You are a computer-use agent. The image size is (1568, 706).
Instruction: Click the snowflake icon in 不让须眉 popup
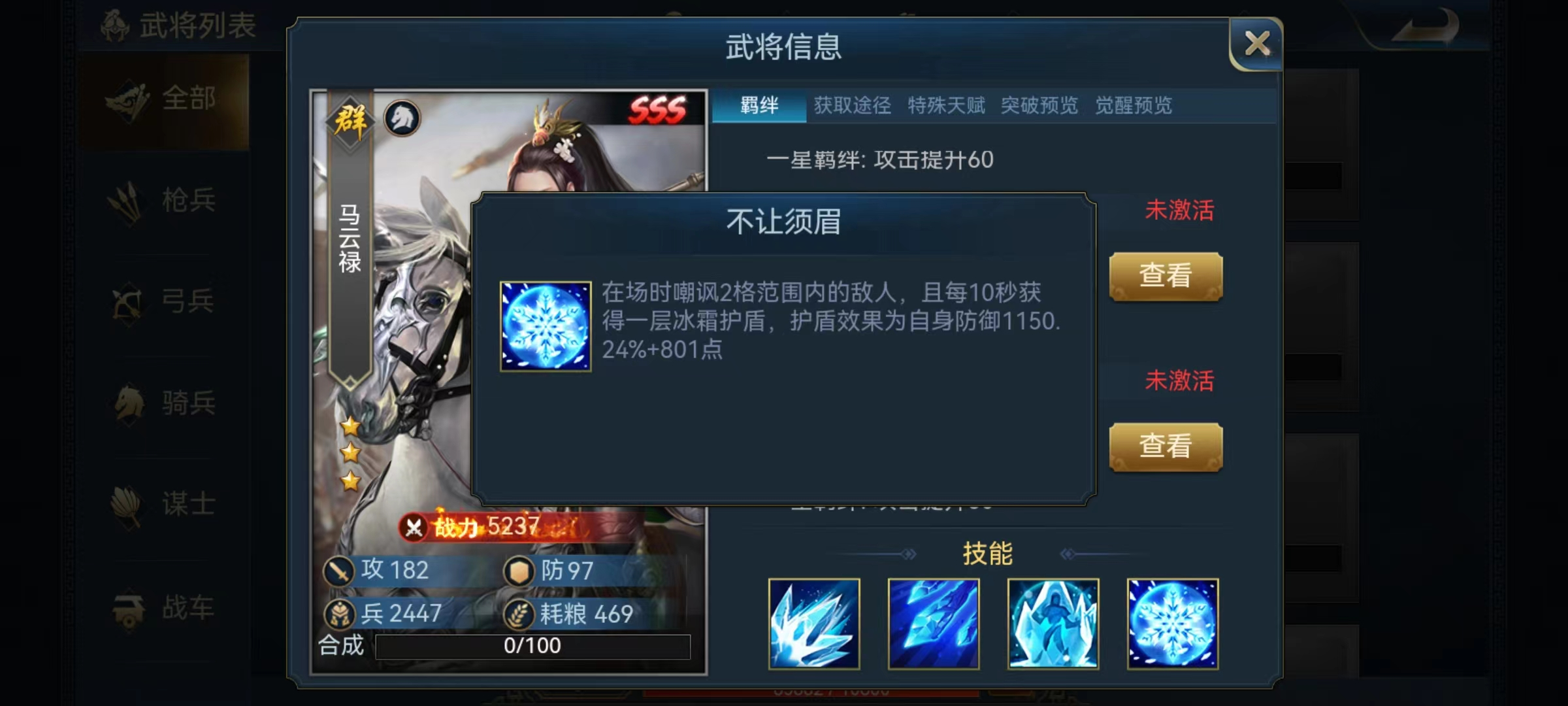click(x=546, y=326)
